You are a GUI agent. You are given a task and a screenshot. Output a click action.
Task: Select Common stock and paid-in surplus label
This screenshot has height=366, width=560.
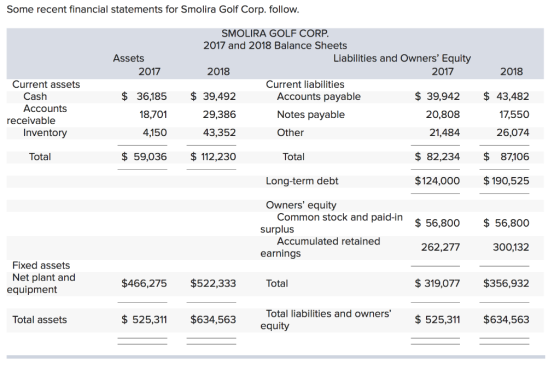coord(331,223)
